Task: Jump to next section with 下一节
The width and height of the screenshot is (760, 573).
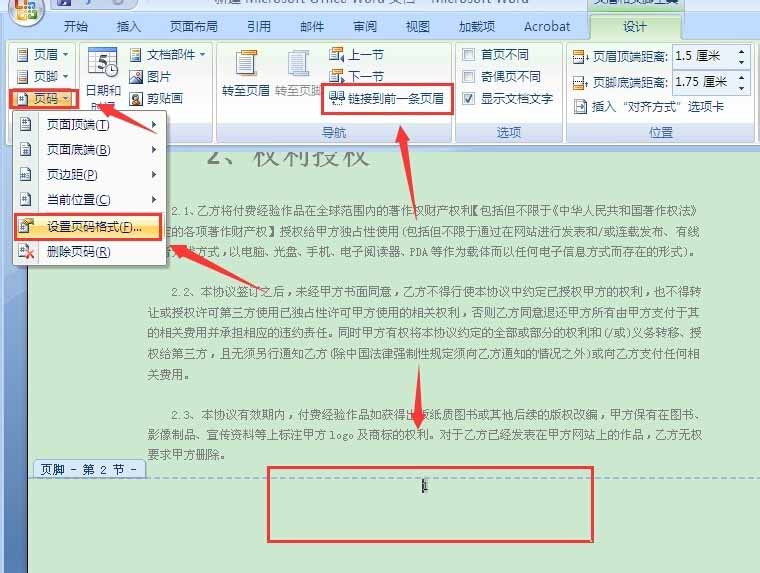Action: pyautogui.click(x=356, y=76)
